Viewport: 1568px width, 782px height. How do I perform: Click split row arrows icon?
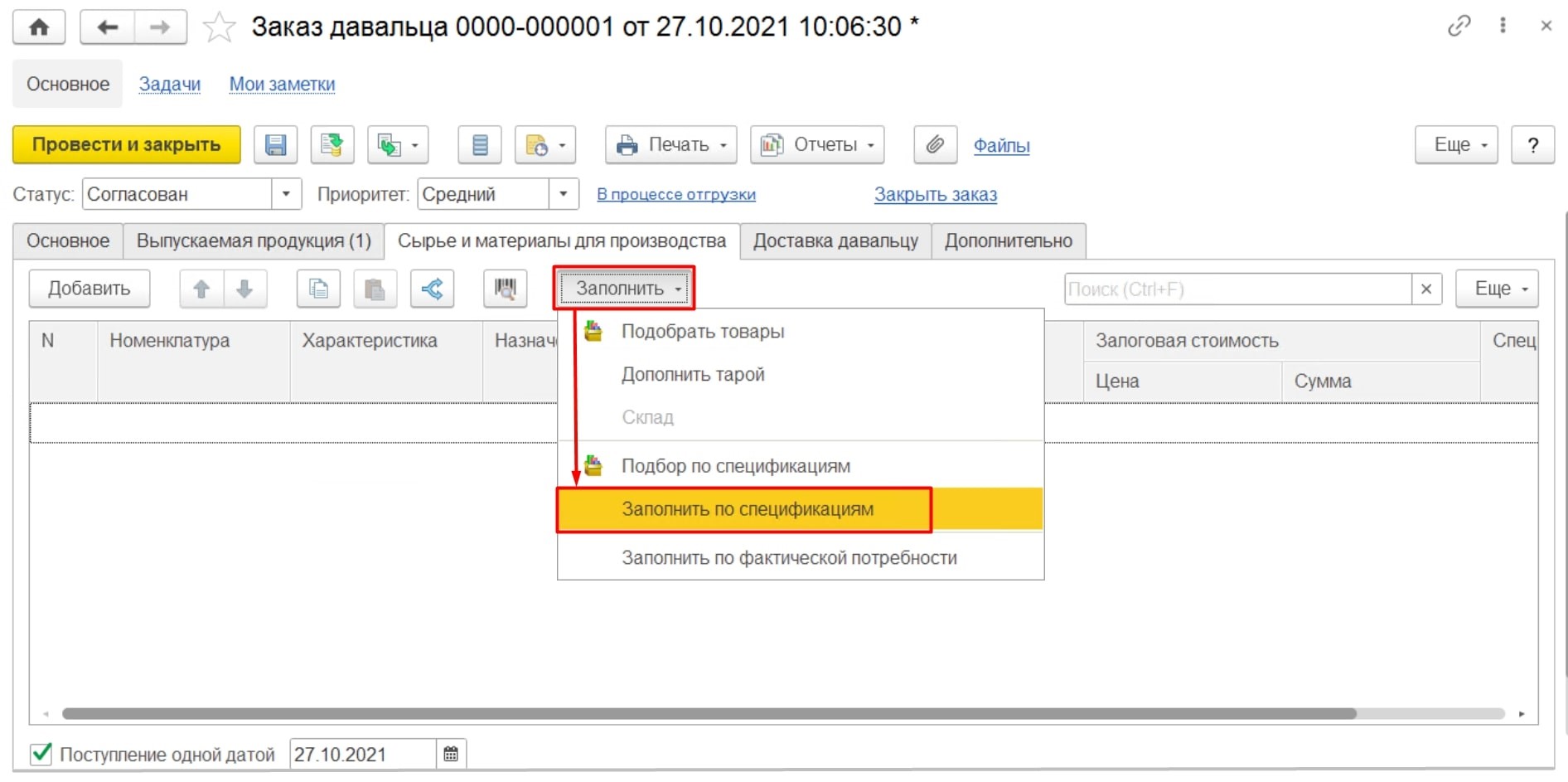point(432,289)
